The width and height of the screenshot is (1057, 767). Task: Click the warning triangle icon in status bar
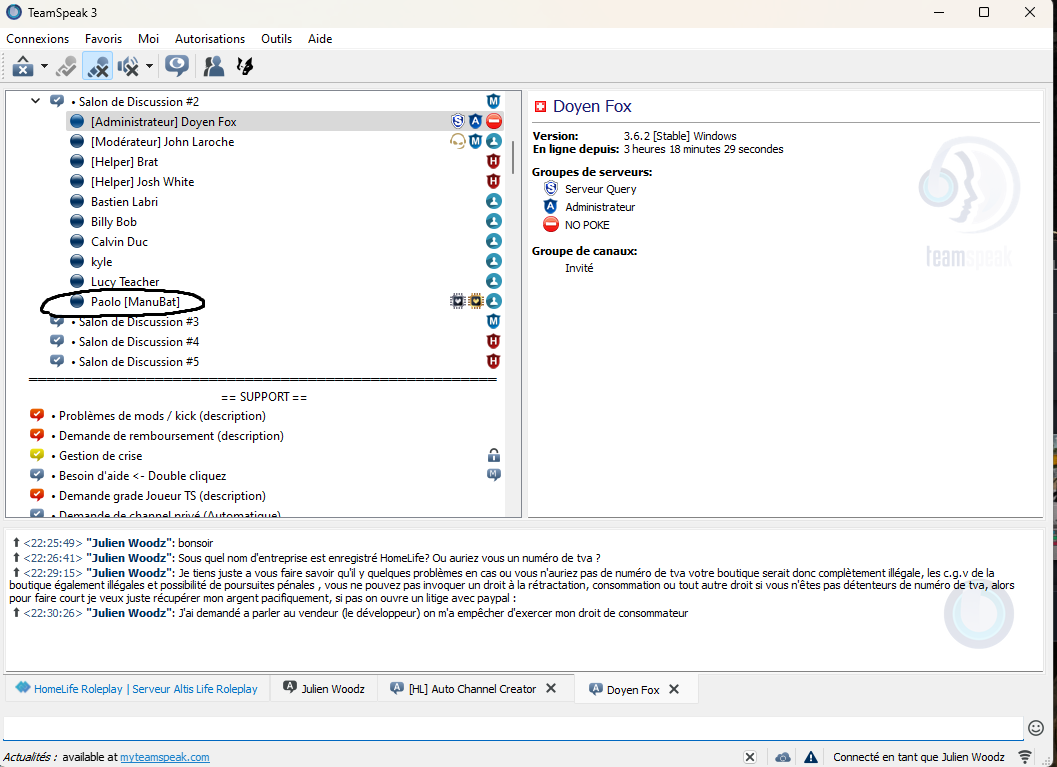click(x=811, y=757)
